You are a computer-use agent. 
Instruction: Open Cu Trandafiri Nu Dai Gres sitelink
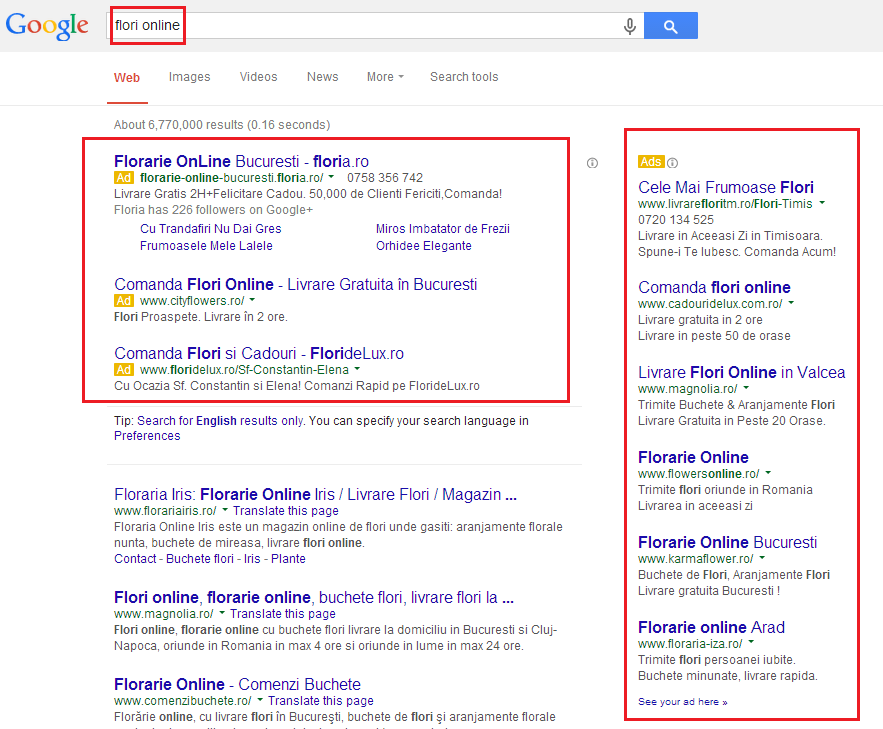click(211, 229)
